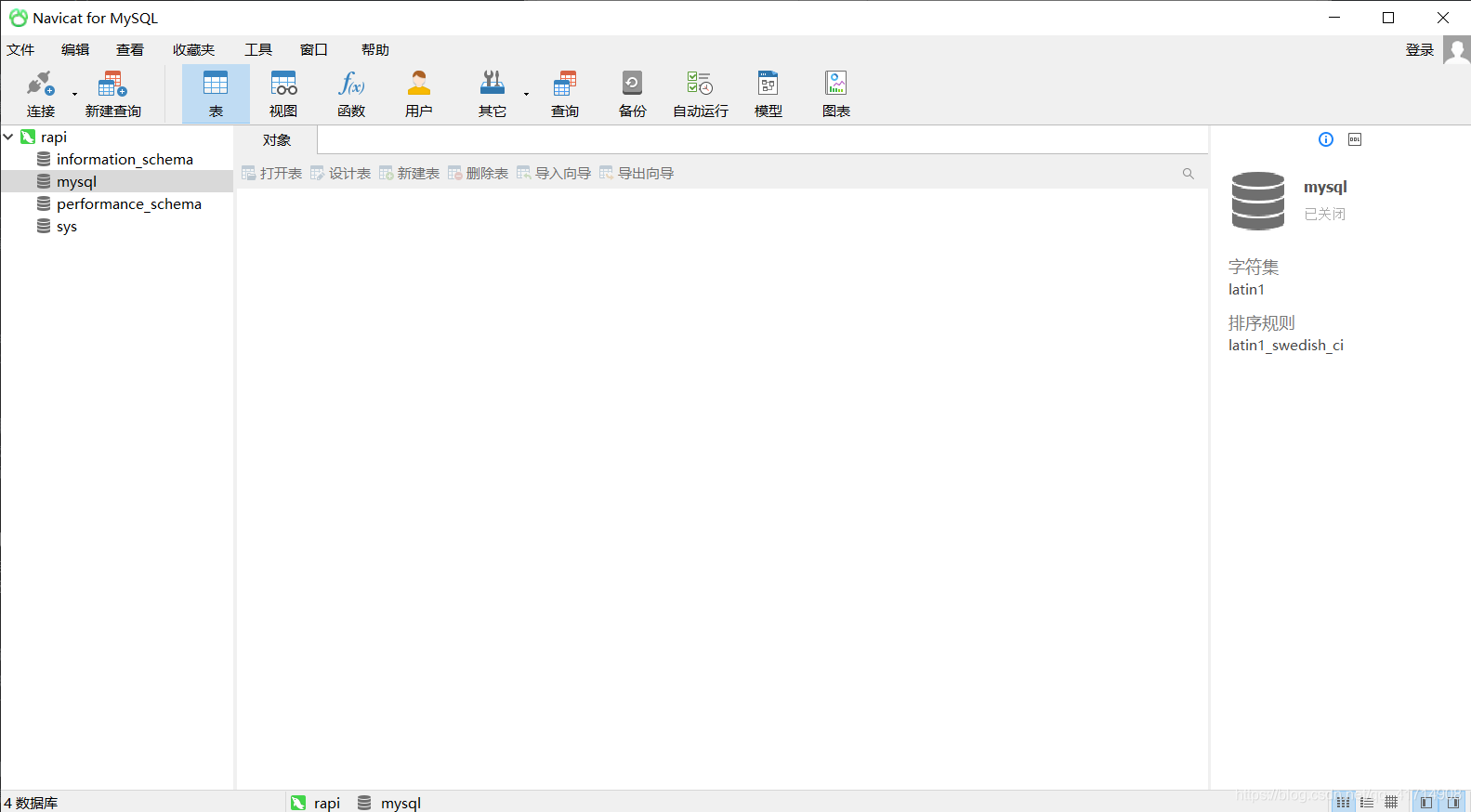This screenshot has width=1471, height=812.
Task: Open the Tools (工具) menu
Action: tap(258, 50)
